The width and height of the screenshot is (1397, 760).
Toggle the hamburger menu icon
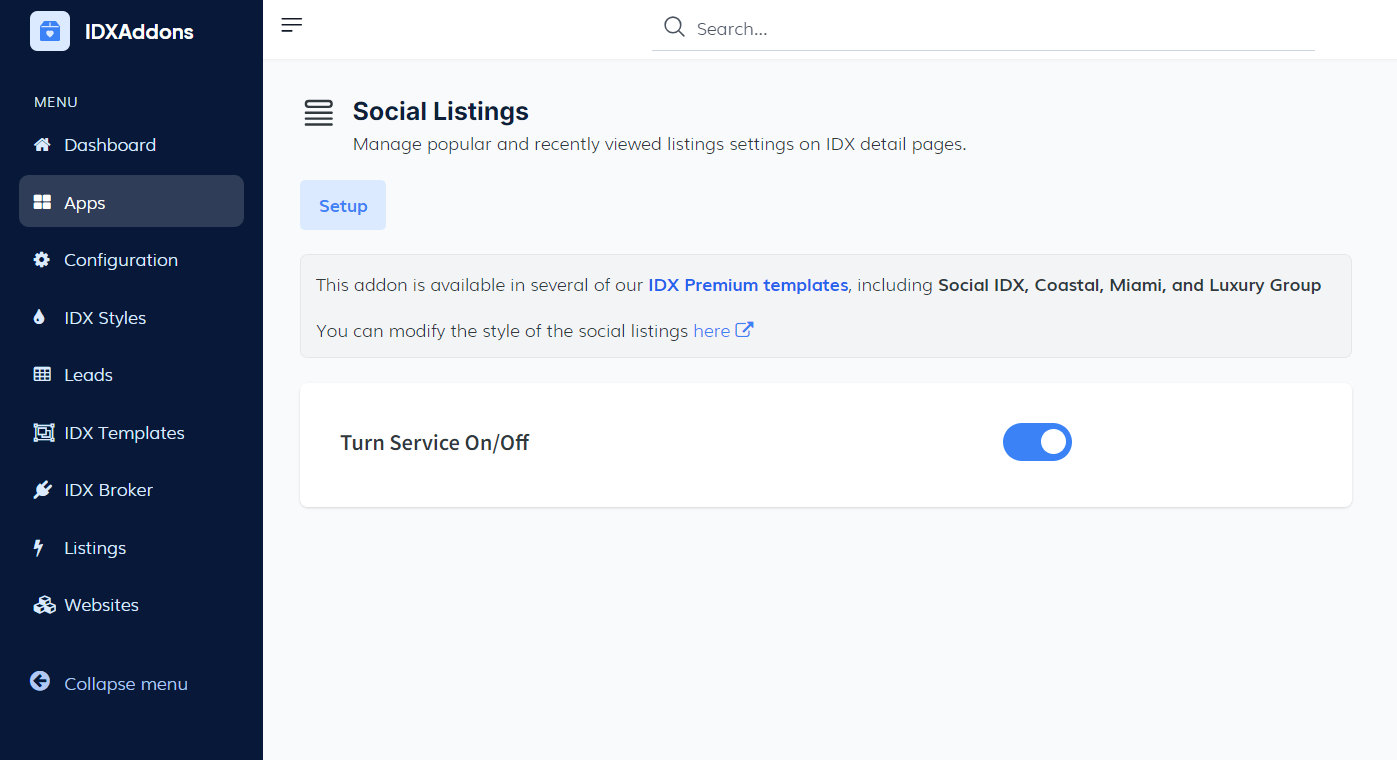[292, 25]
